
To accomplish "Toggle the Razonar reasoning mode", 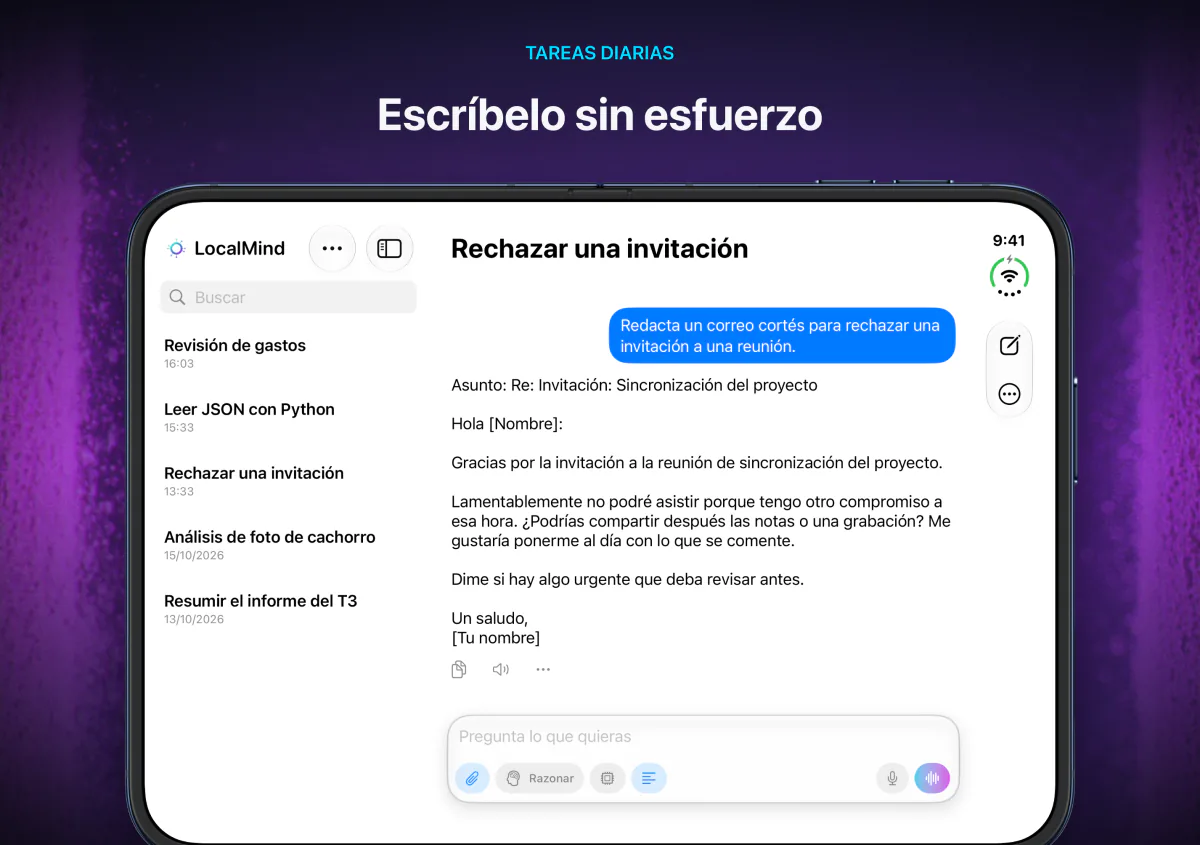I will pos(540,778).
